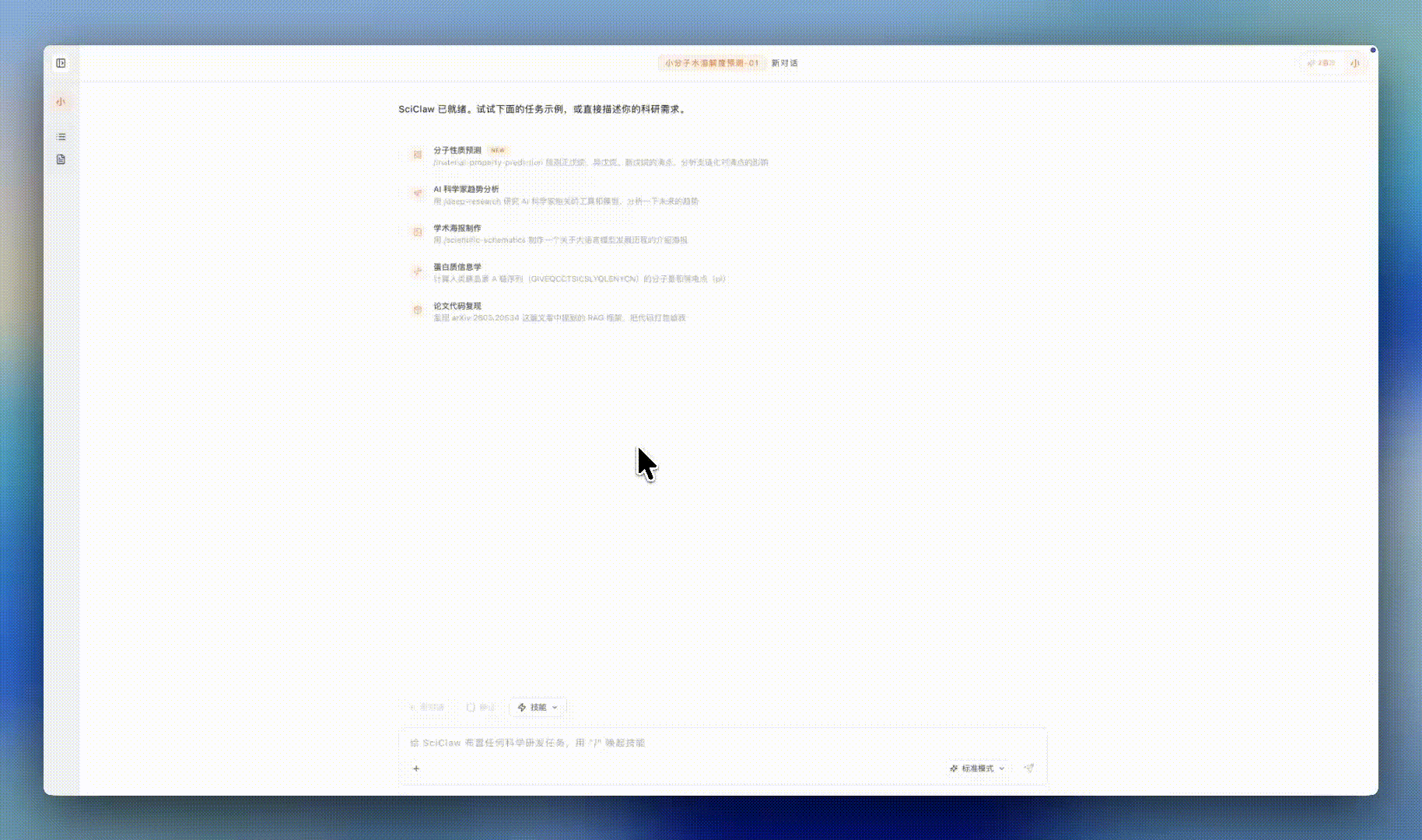Click the button left of 技能 dropdown
The image size is (1422, 840).
(x=481, y=707)
